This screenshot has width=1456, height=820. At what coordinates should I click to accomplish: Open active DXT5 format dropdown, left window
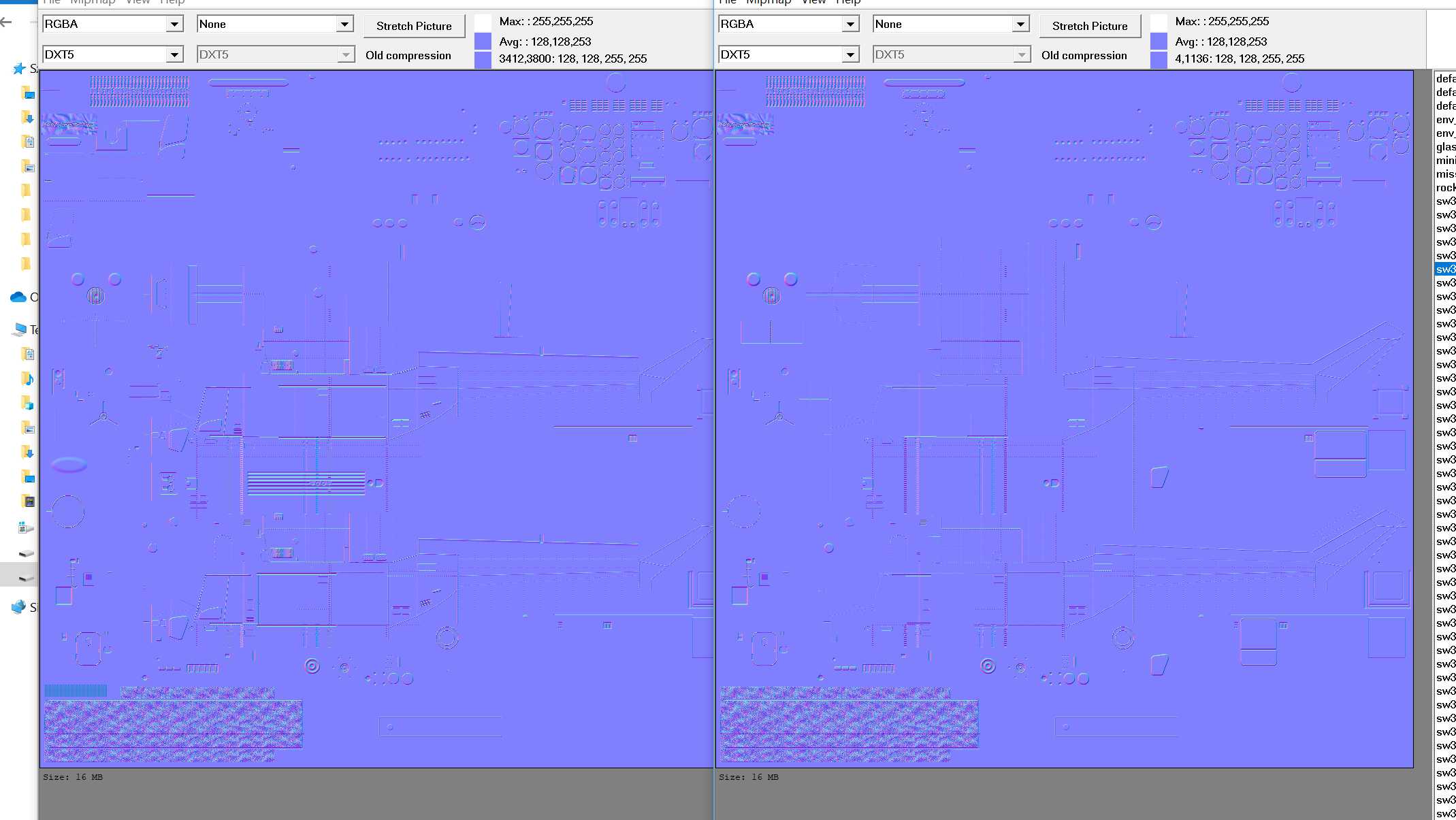pyautogui.click(x=113, y=54)
